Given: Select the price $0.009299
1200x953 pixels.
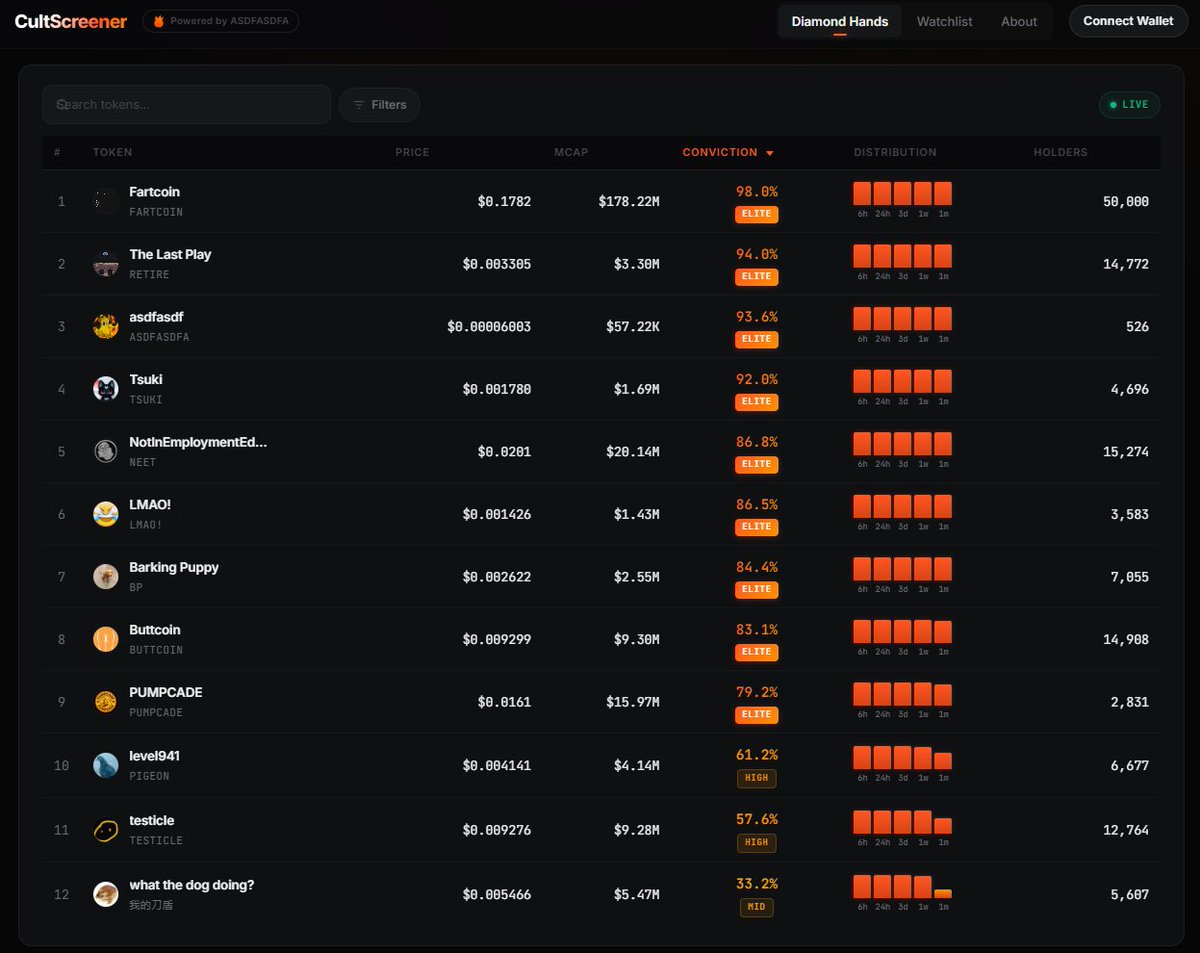Looking at the screenshot, I should point(497,640).
